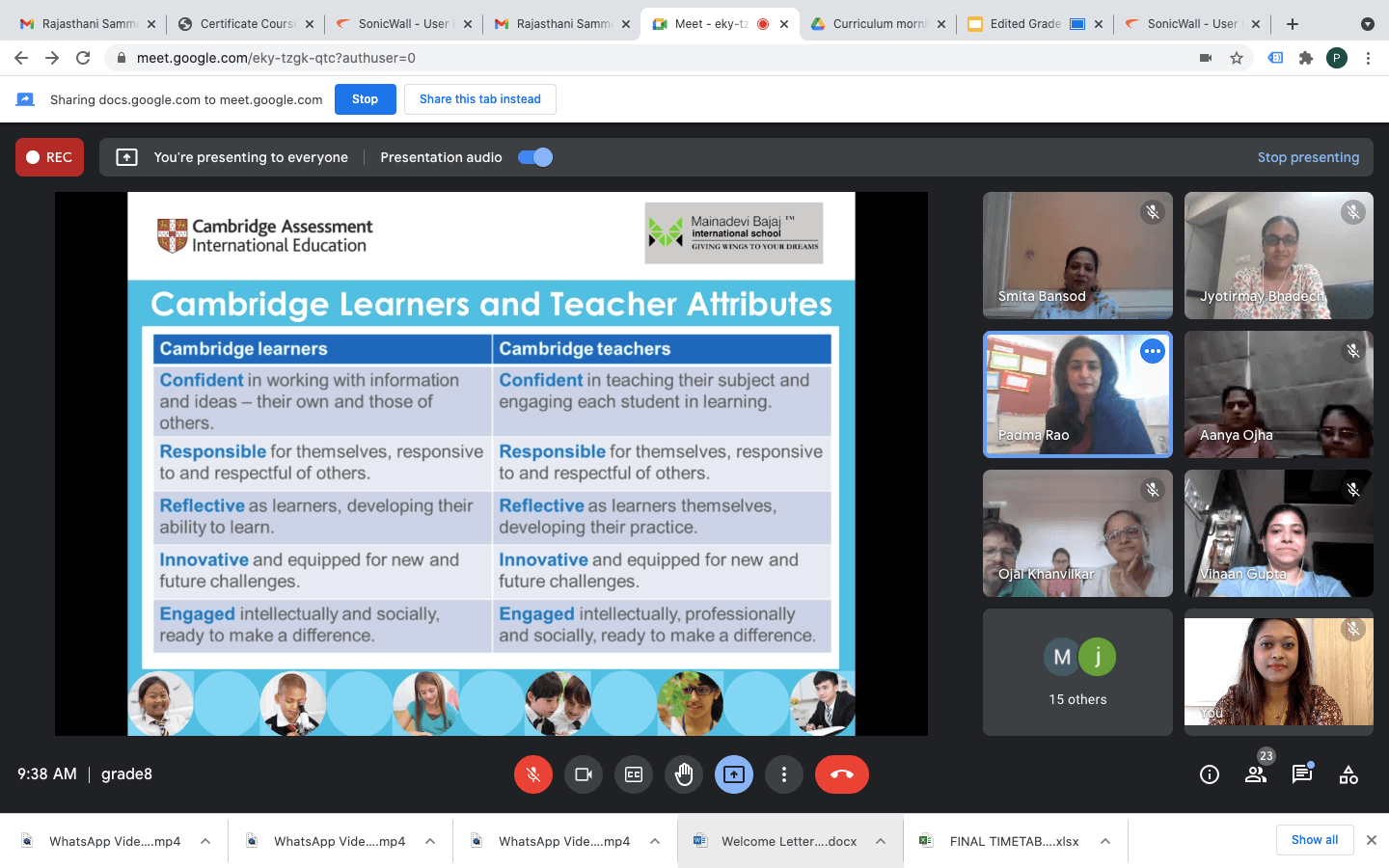Turn off camera button in Meet controls
This screenshot has height=868, width=1389.
[x=584, y=774]
